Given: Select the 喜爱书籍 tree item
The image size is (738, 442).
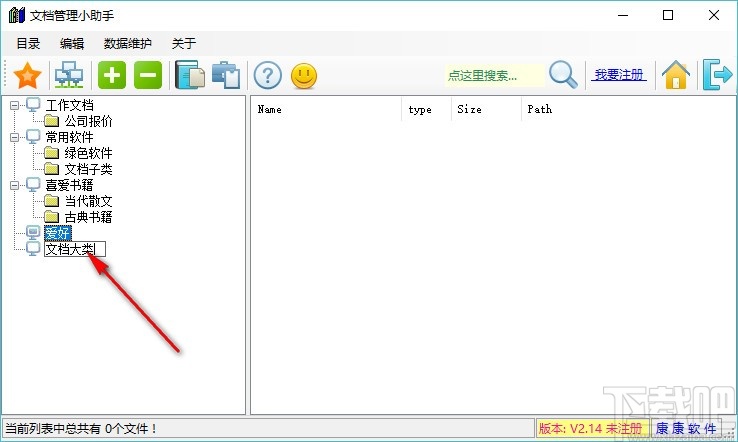Looking at the screenshot, I should click(70, 185).
